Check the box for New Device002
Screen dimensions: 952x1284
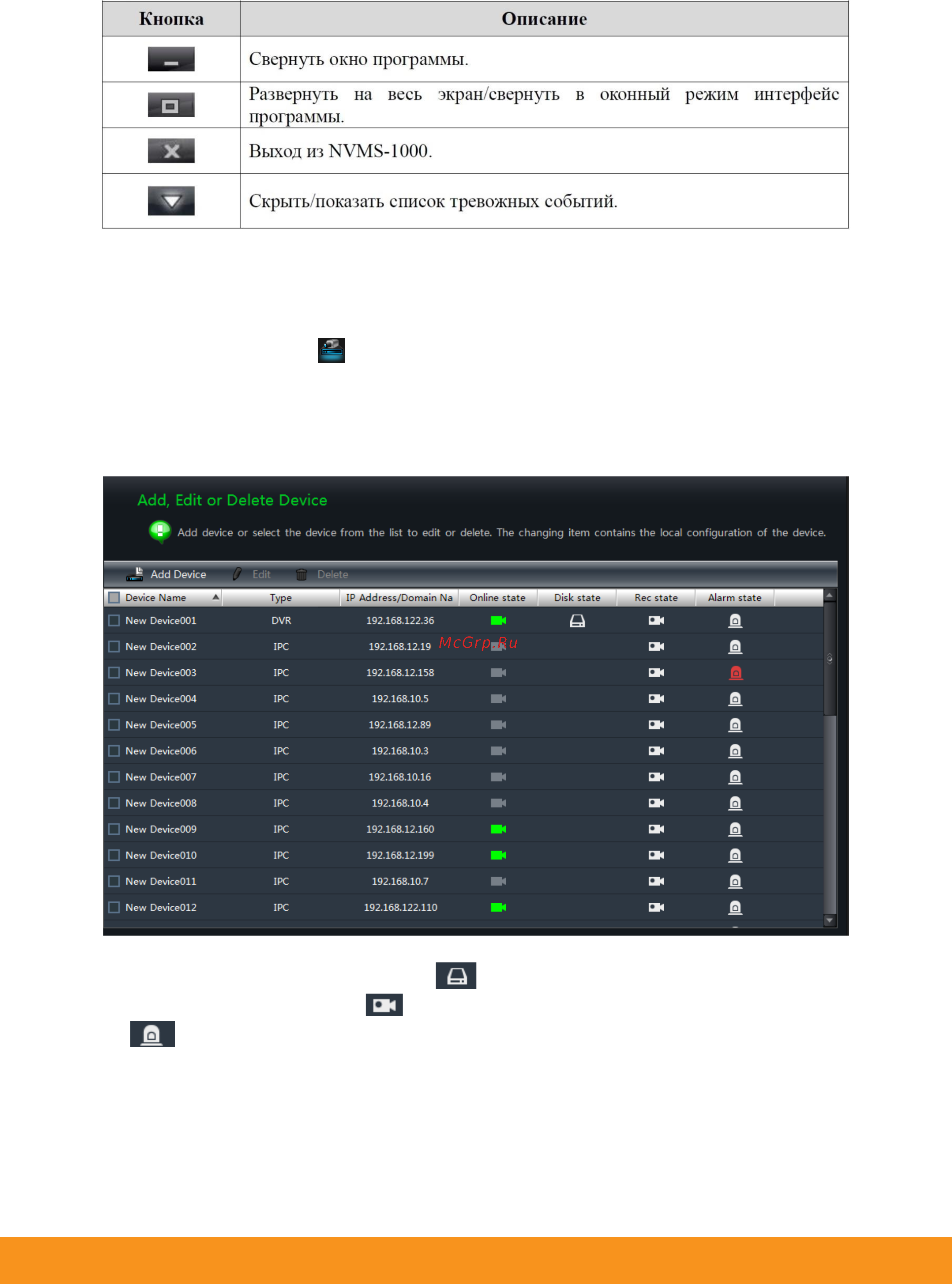point(114,646)
